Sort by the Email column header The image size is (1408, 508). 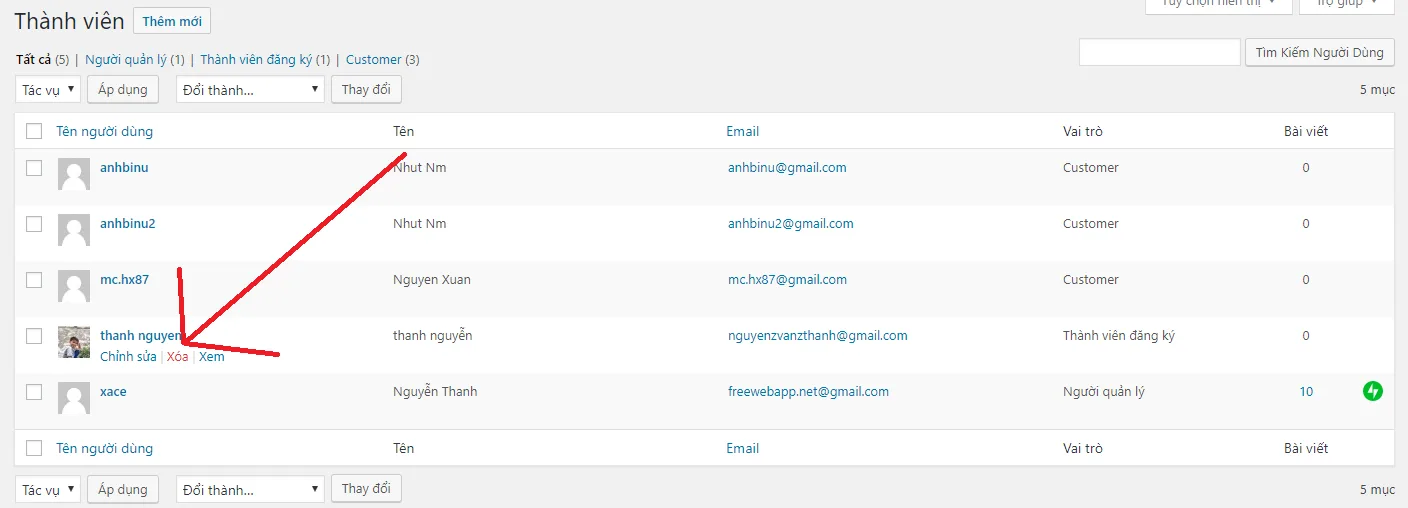[x=742, y=131]
